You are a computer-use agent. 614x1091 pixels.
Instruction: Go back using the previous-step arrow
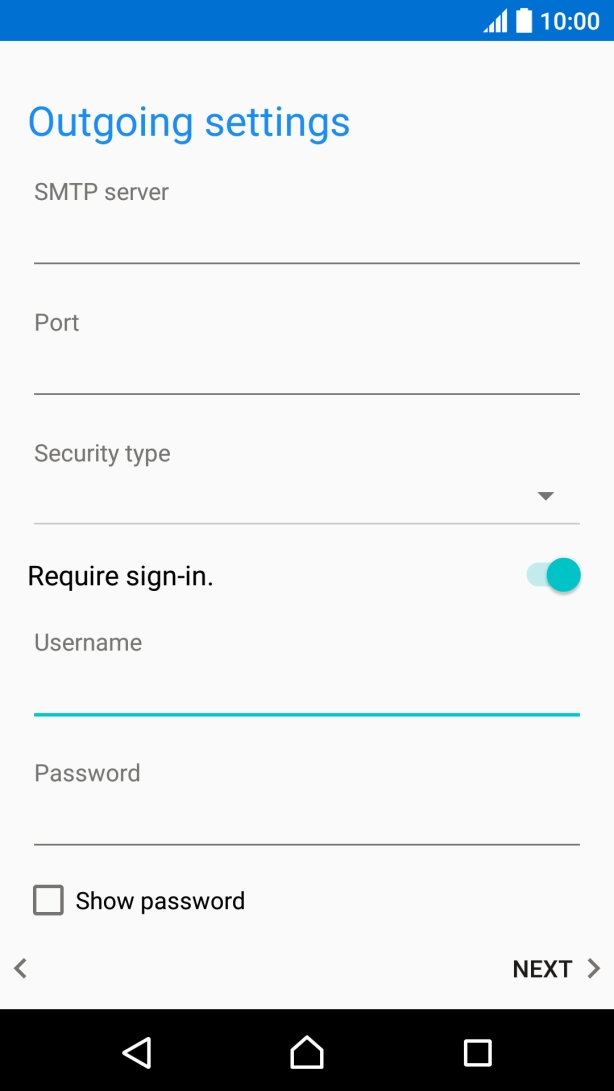(x=19, y=968)
